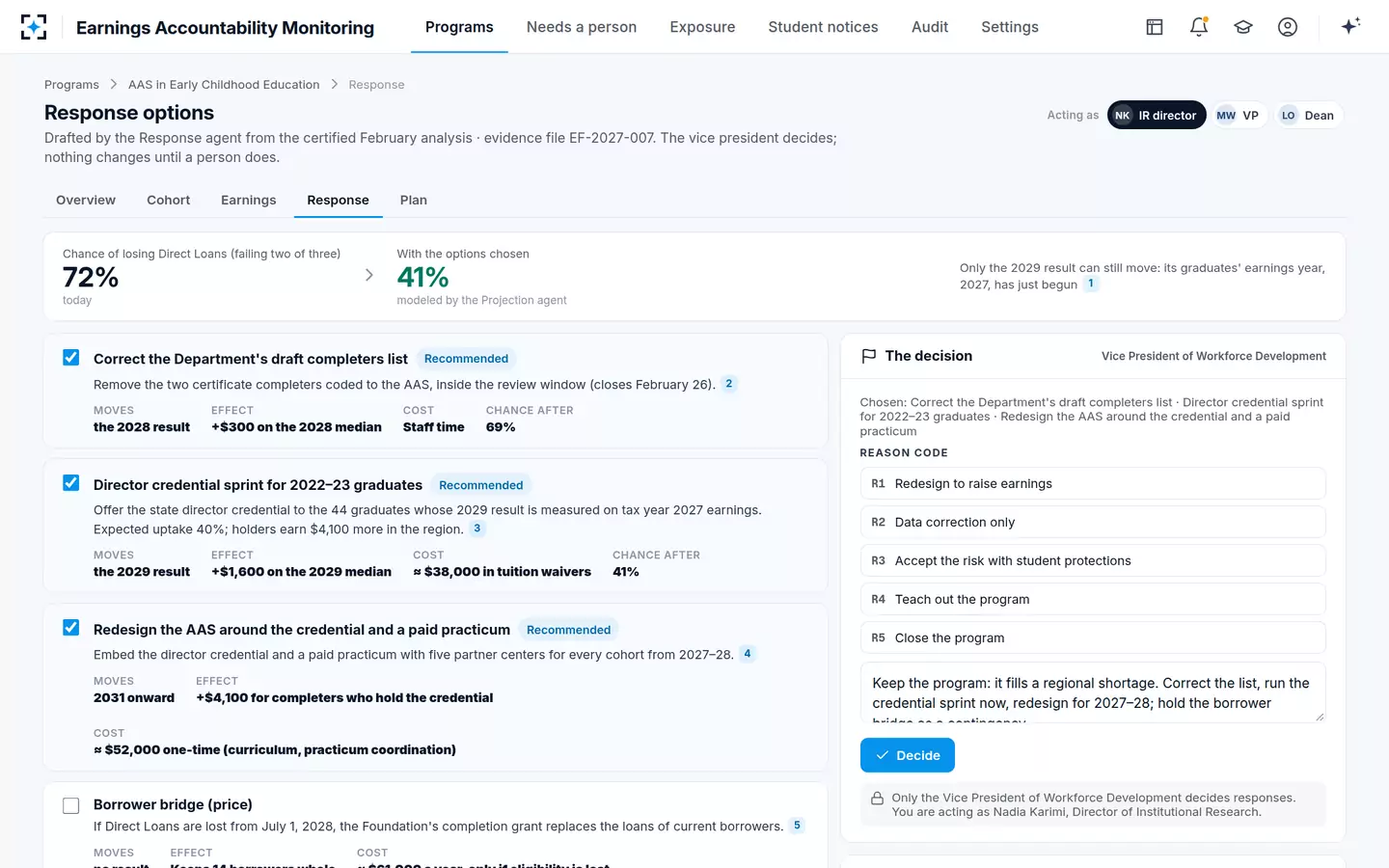This screenshot has width=1389, height=868.
Task: Uncheck Redesign the AAS around the credential
Action: 71,628
